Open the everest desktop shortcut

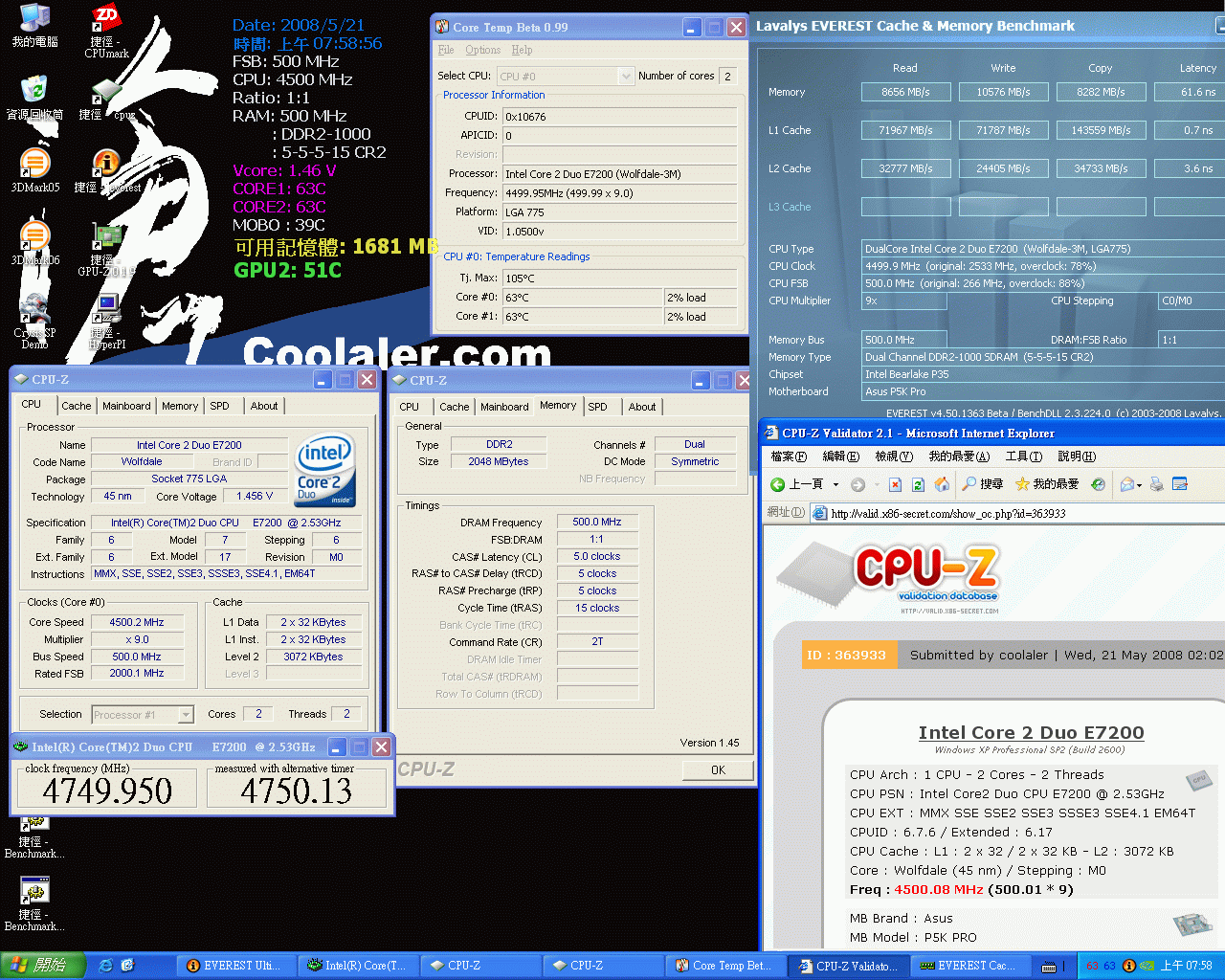(106, 171)
